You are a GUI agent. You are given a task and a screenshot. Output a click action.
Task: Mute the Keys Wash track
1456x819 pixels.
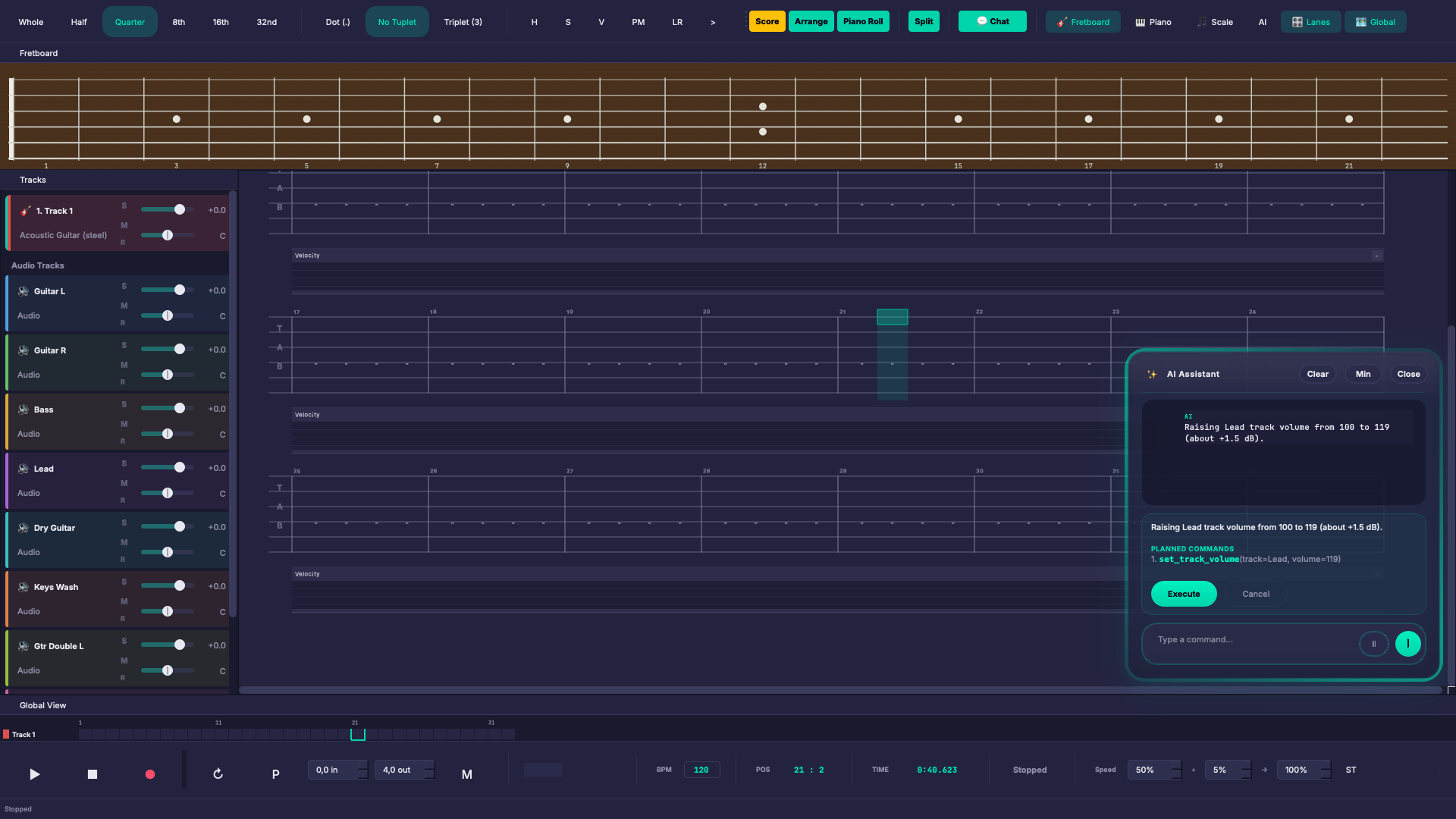click(124, 601)
